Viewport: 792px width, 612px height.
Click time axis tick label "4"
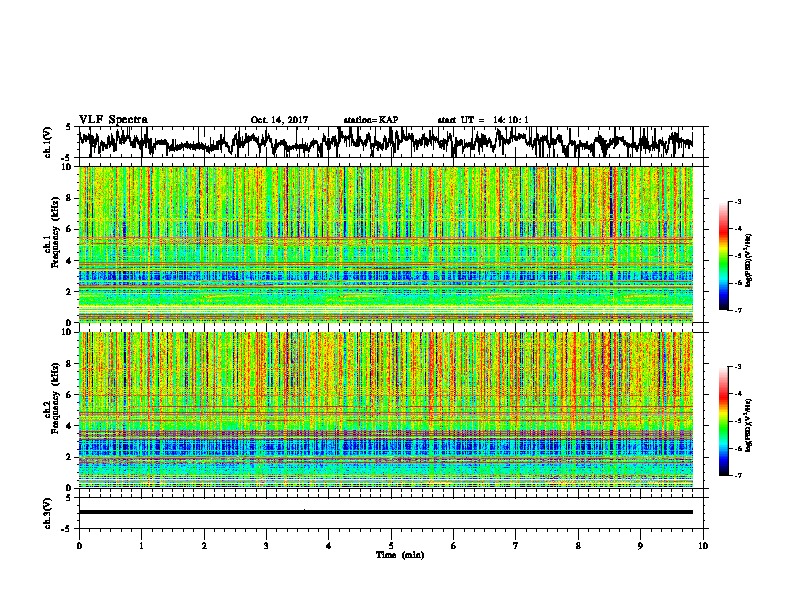[328, 546]
